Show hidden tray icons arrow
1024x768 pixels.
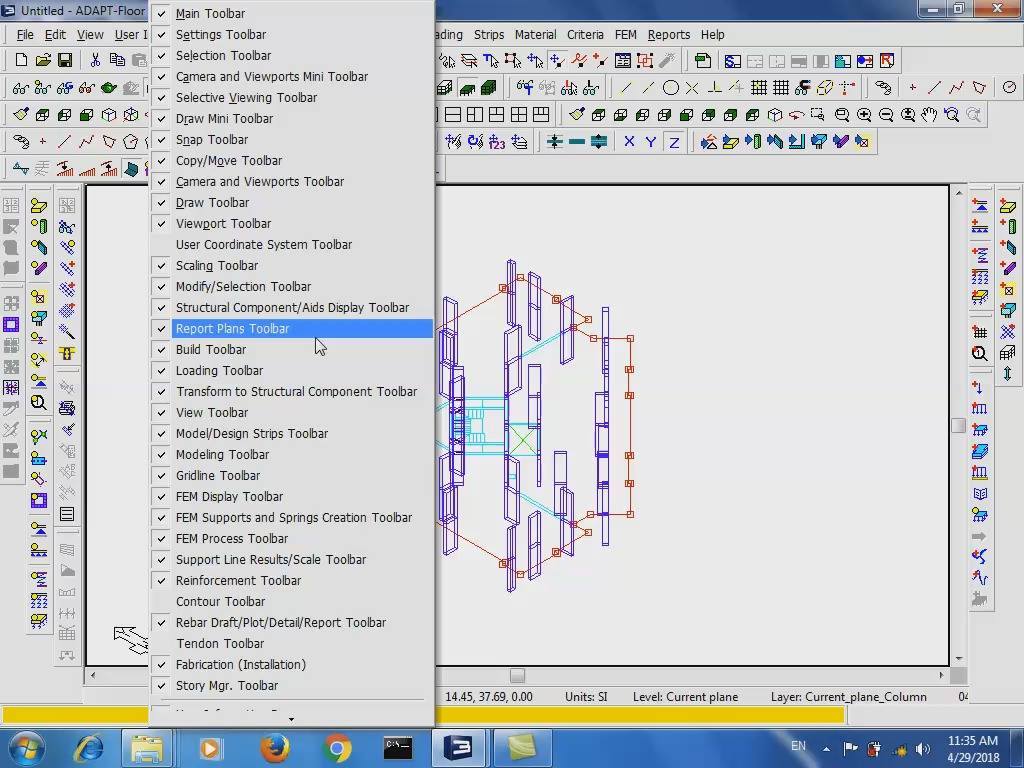[x=826, y=748]
